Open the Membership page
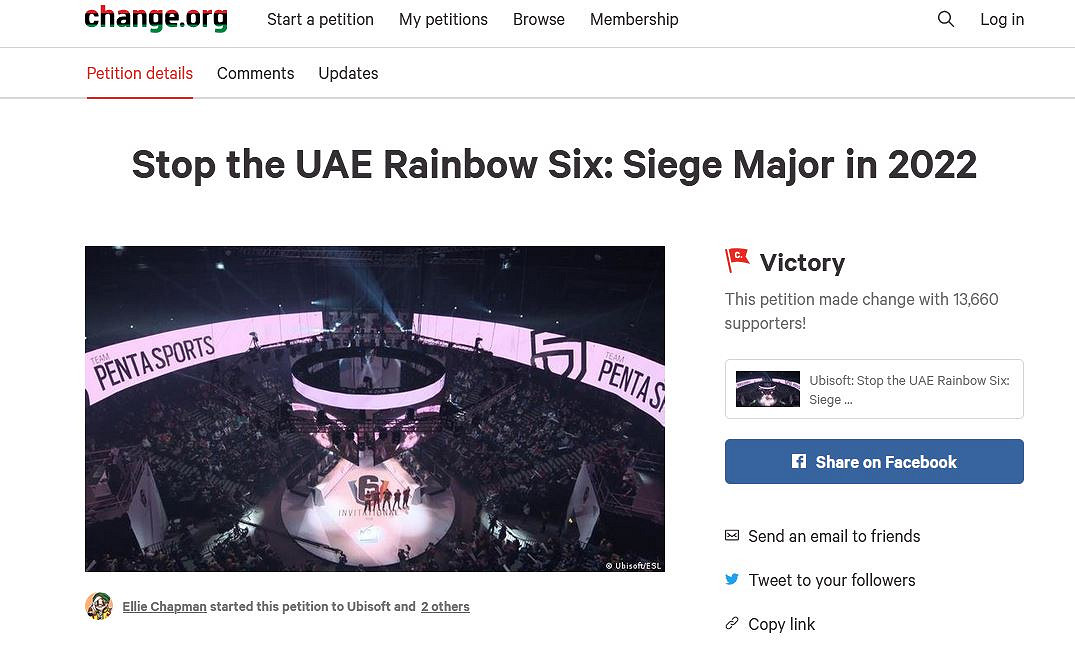Viewport: 1075px width, 649px height. pos(634,19)
